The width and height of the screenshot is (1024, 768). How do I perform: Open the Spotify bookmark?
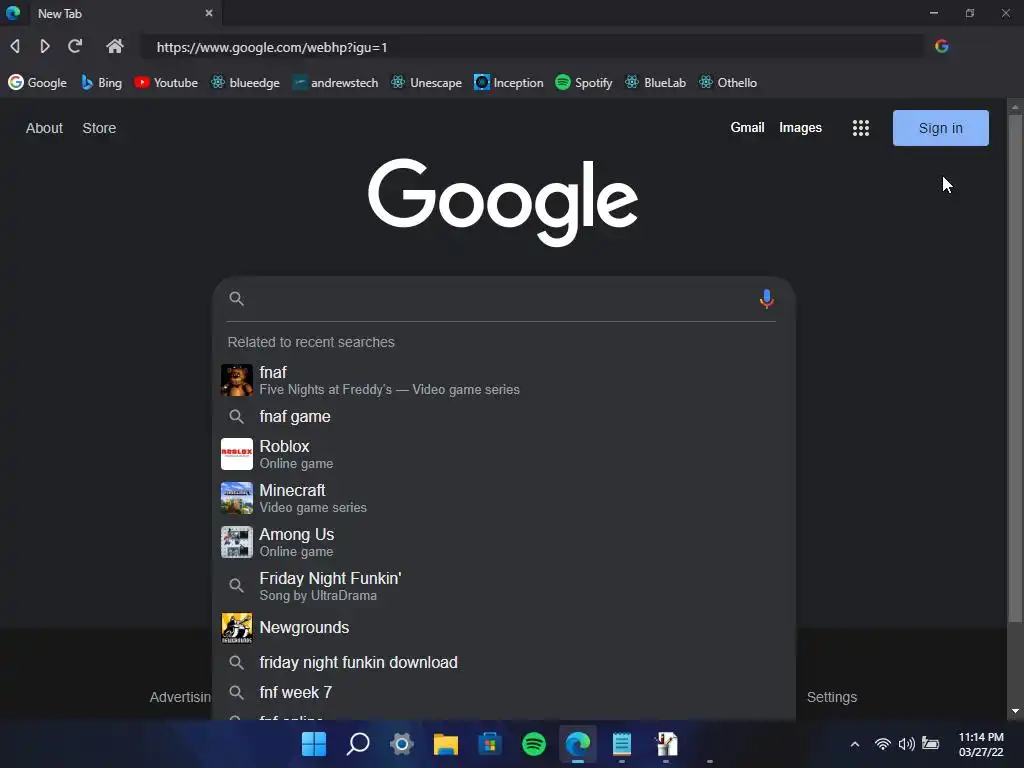[584, 82]
